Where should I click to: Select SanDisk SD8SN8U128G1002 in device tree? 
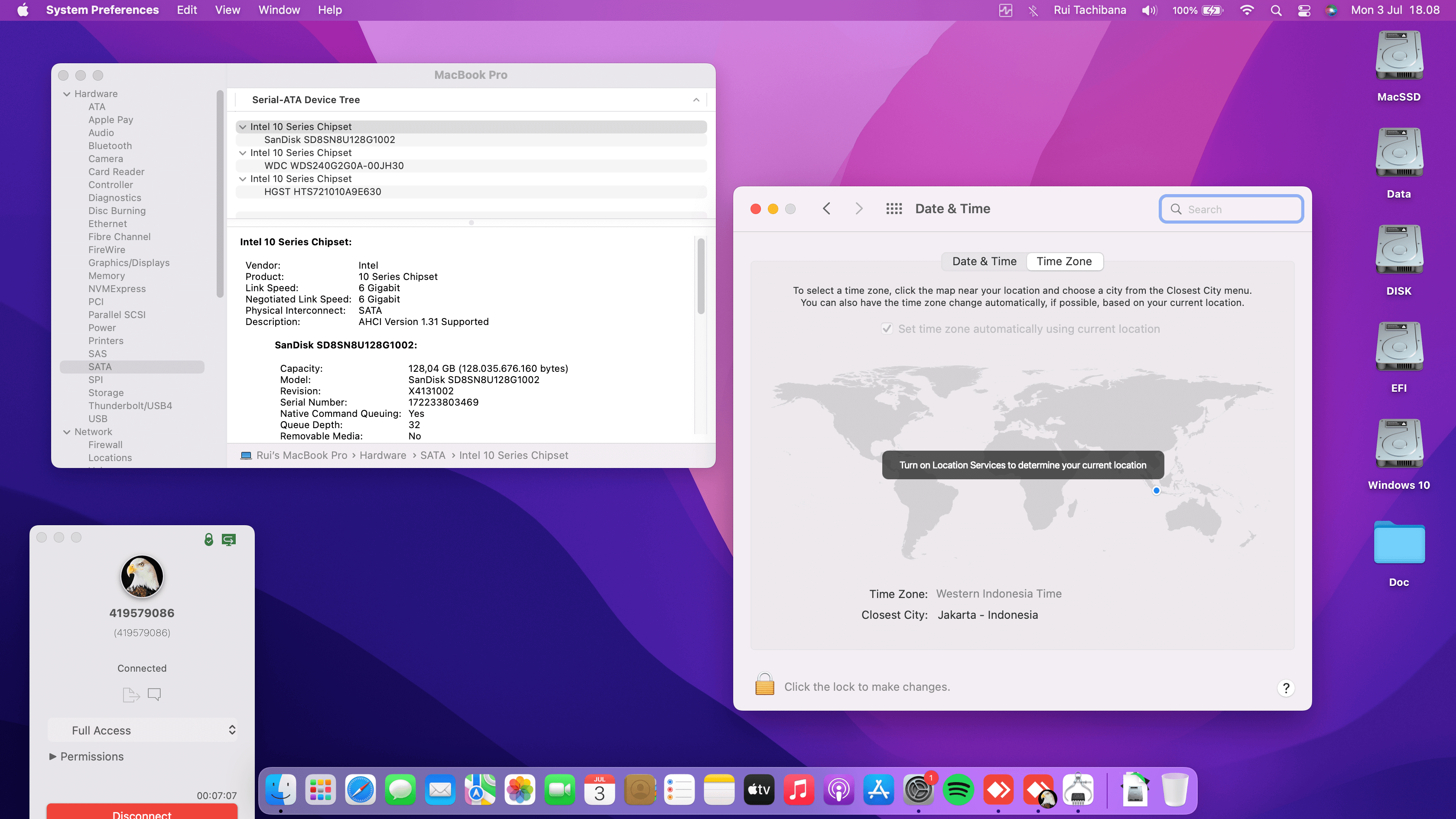tap(471, 140)
